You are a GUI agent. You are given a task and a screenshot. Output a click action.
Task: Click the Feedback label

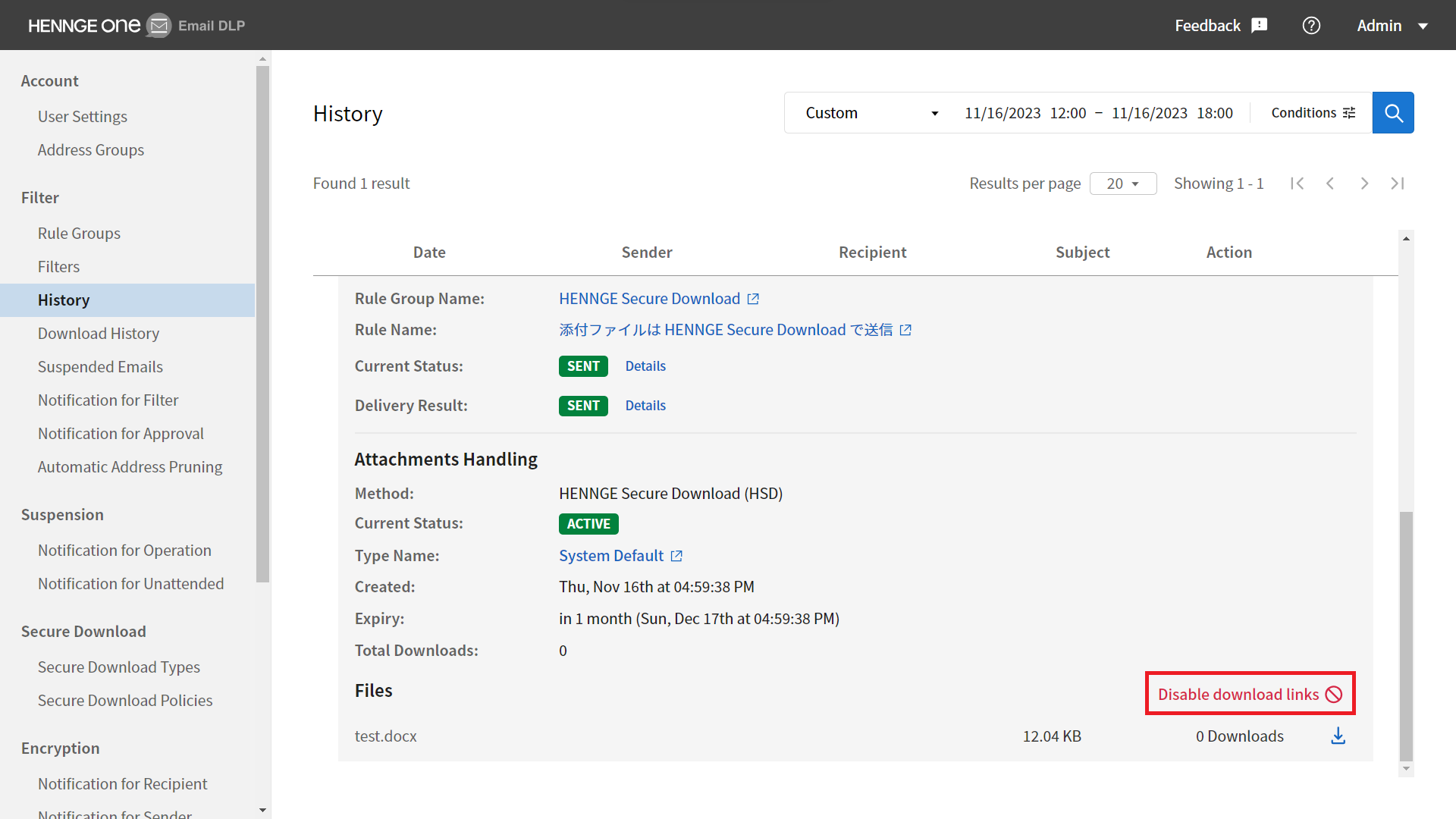click(x=1207, y=26)
